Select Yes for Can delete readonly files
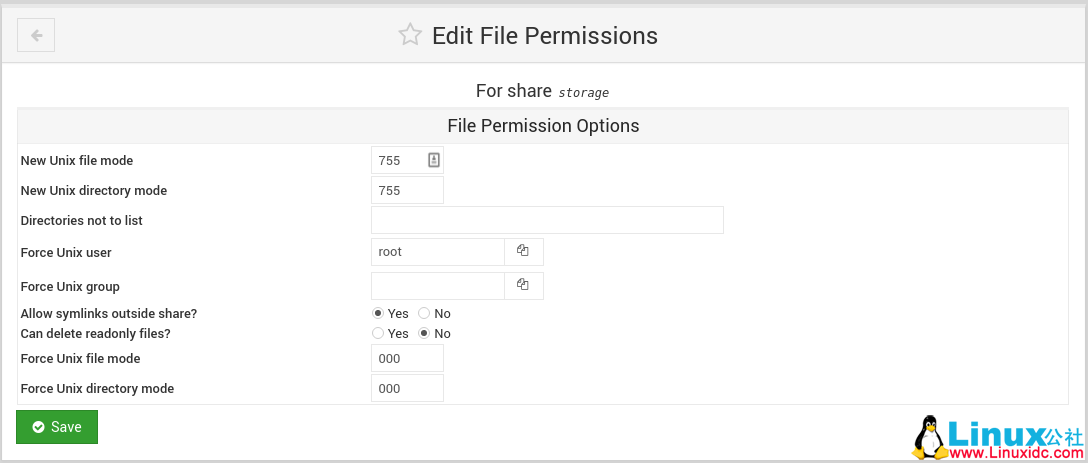This screenshot has width=1088, height=463. [x=378, y=334]
